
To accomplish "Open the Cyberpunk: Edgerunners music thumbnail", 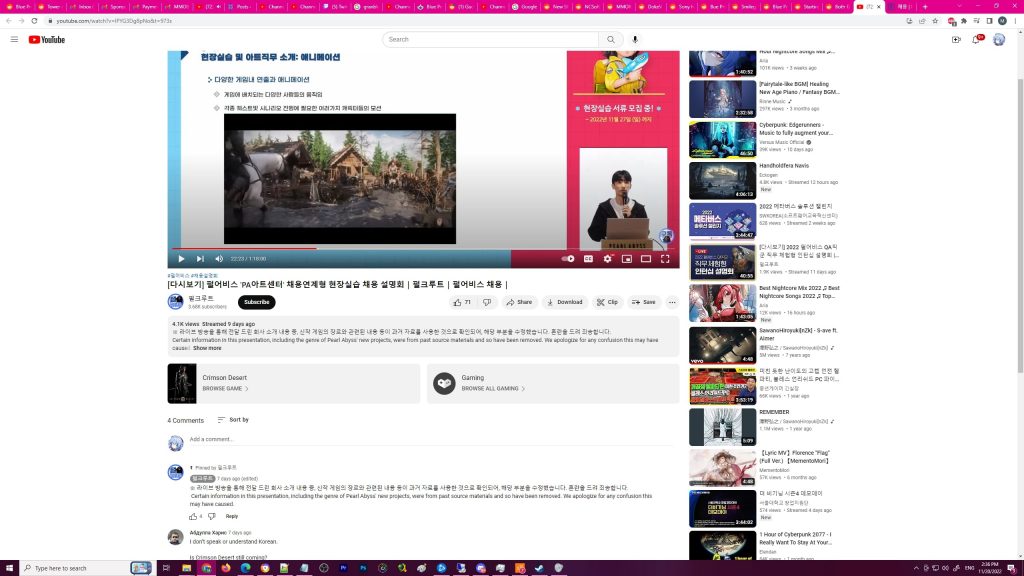I will [722, 139].
